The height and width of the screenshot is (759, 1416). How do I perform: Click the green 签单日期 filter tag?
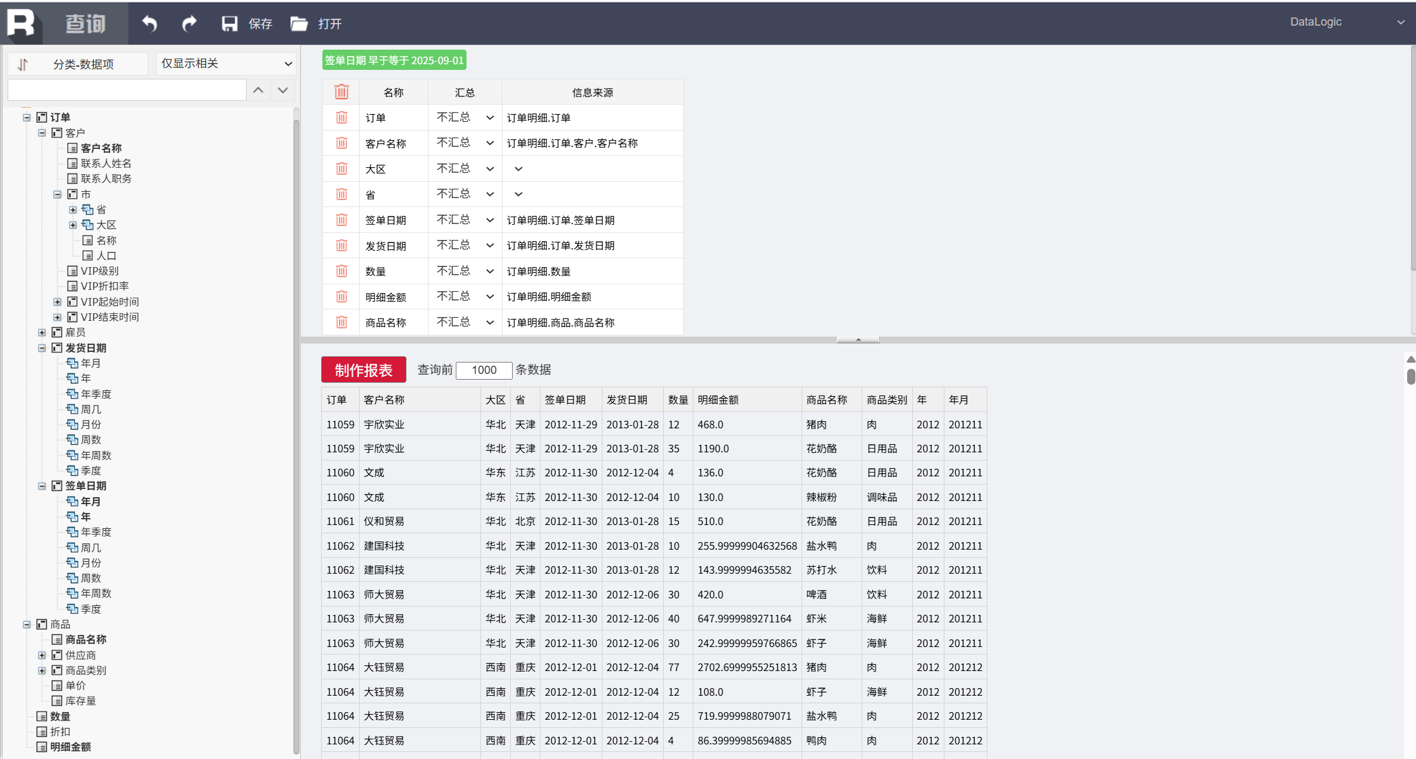coord(394,60)
